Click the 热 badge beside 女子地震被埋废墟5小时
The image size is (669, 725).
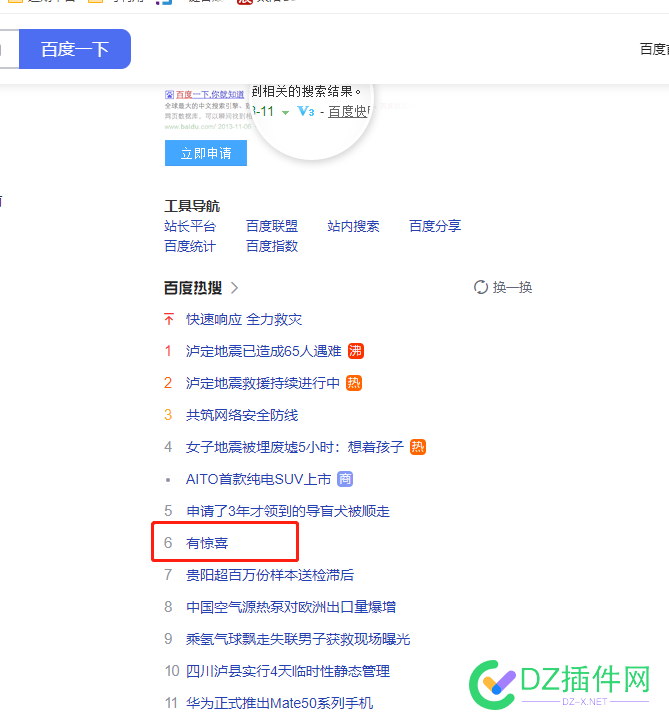[x=418, y=447]
